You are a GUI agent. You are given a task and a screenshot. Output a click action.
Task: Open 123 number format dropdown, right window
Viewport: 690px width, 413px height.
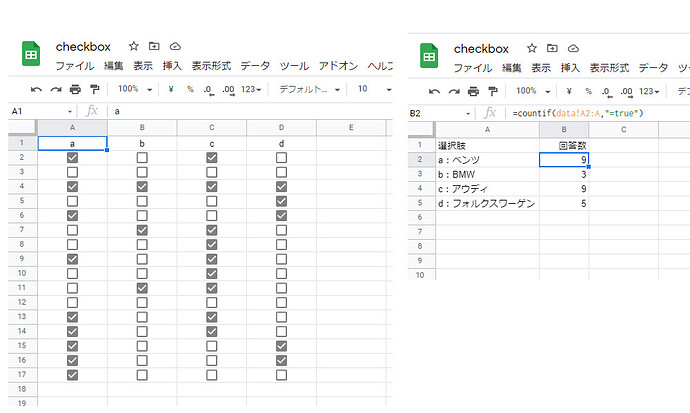pyautogui.click(x=649, y=92)
